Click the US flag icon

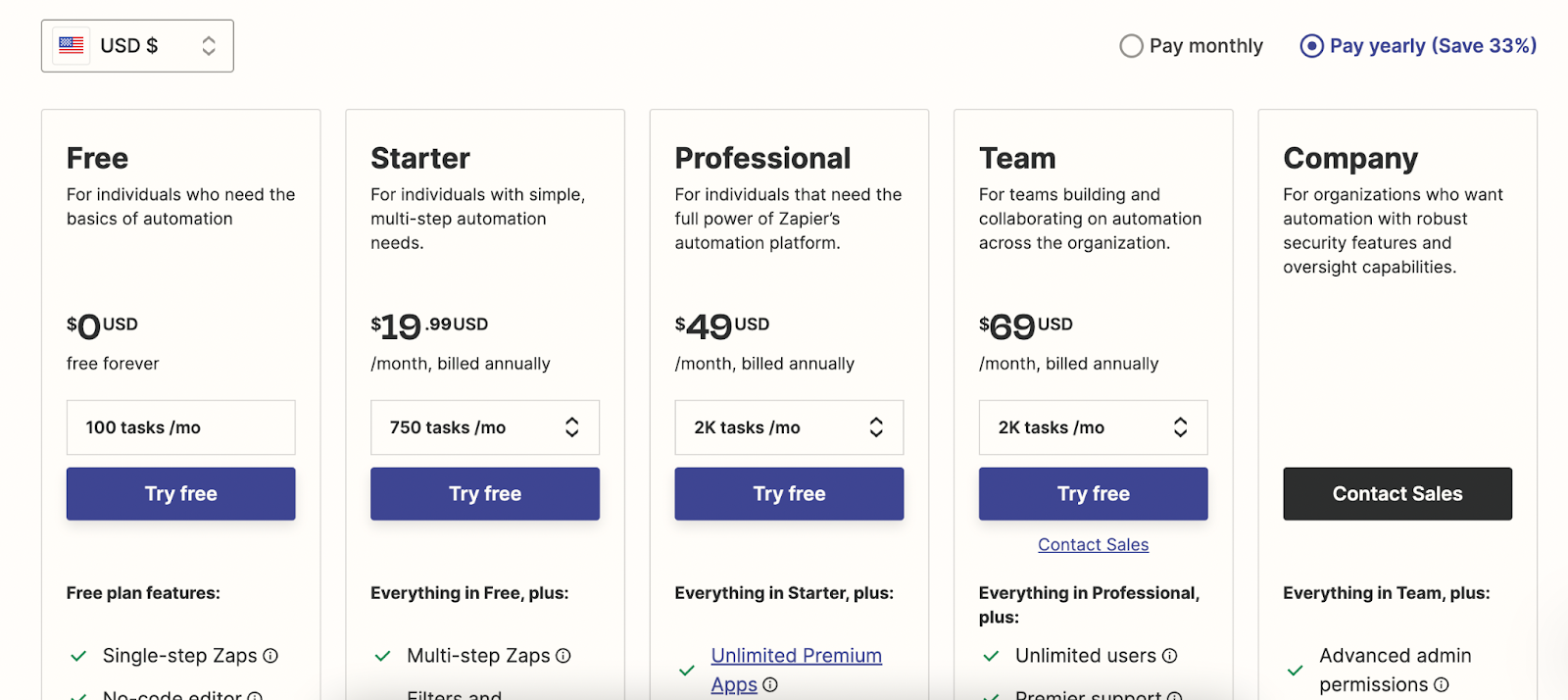(x=72, y=45)
